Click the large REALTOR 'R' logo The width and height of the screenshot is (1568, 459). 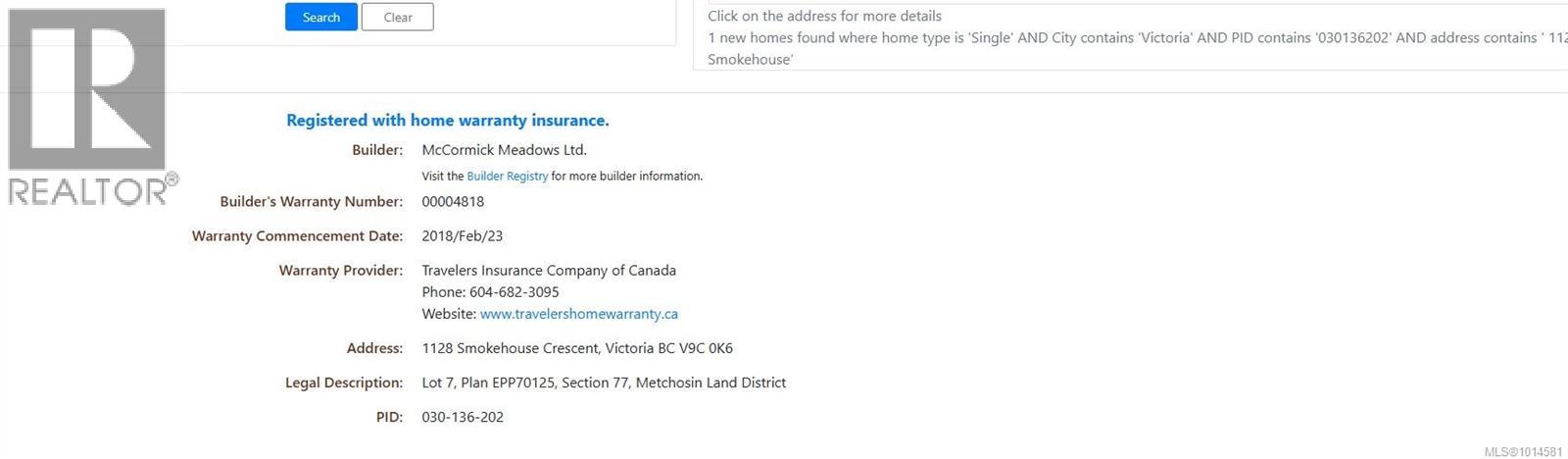coord(86,88)
